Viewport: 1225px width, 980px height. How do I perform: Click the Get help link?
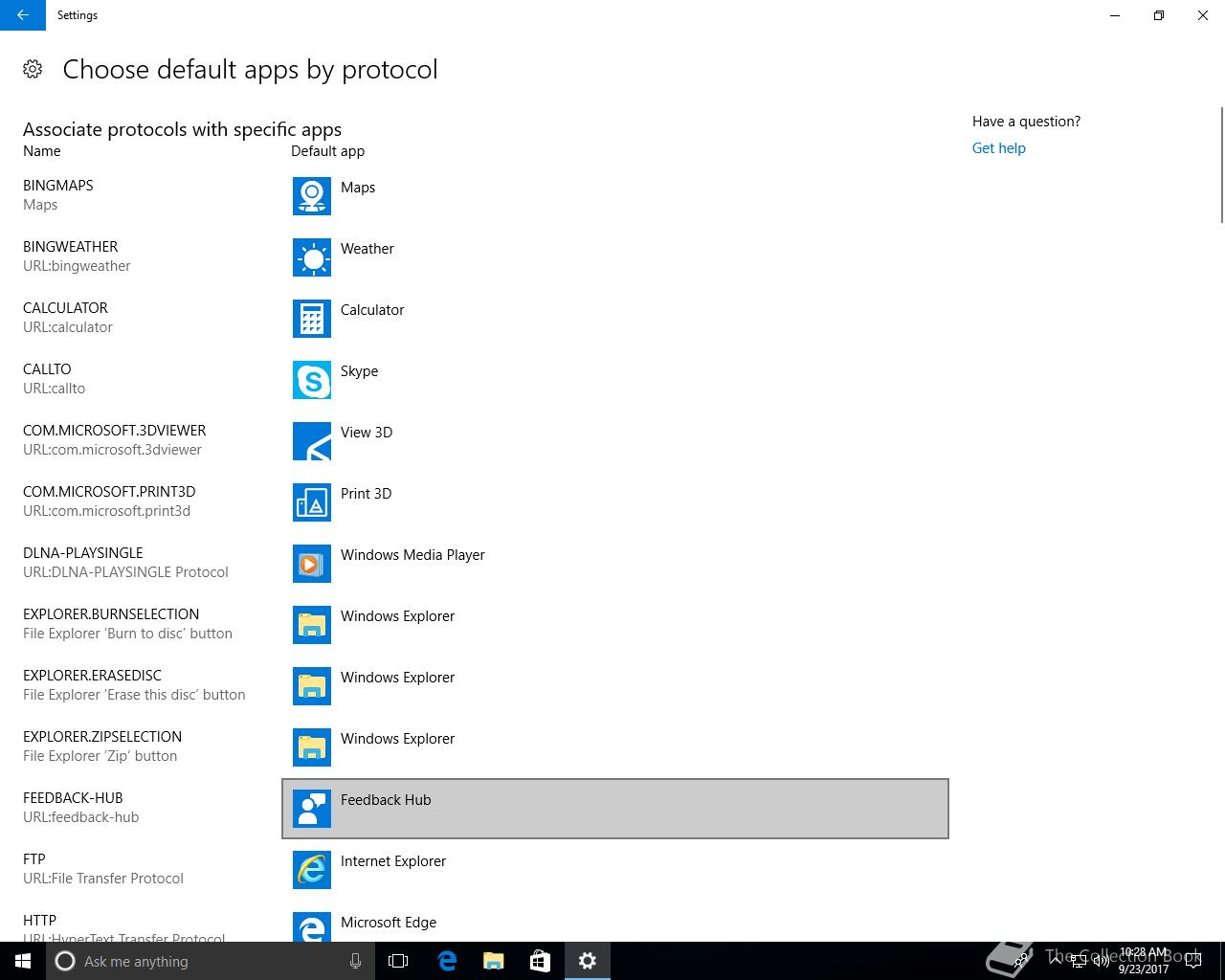tap(998, 148)
